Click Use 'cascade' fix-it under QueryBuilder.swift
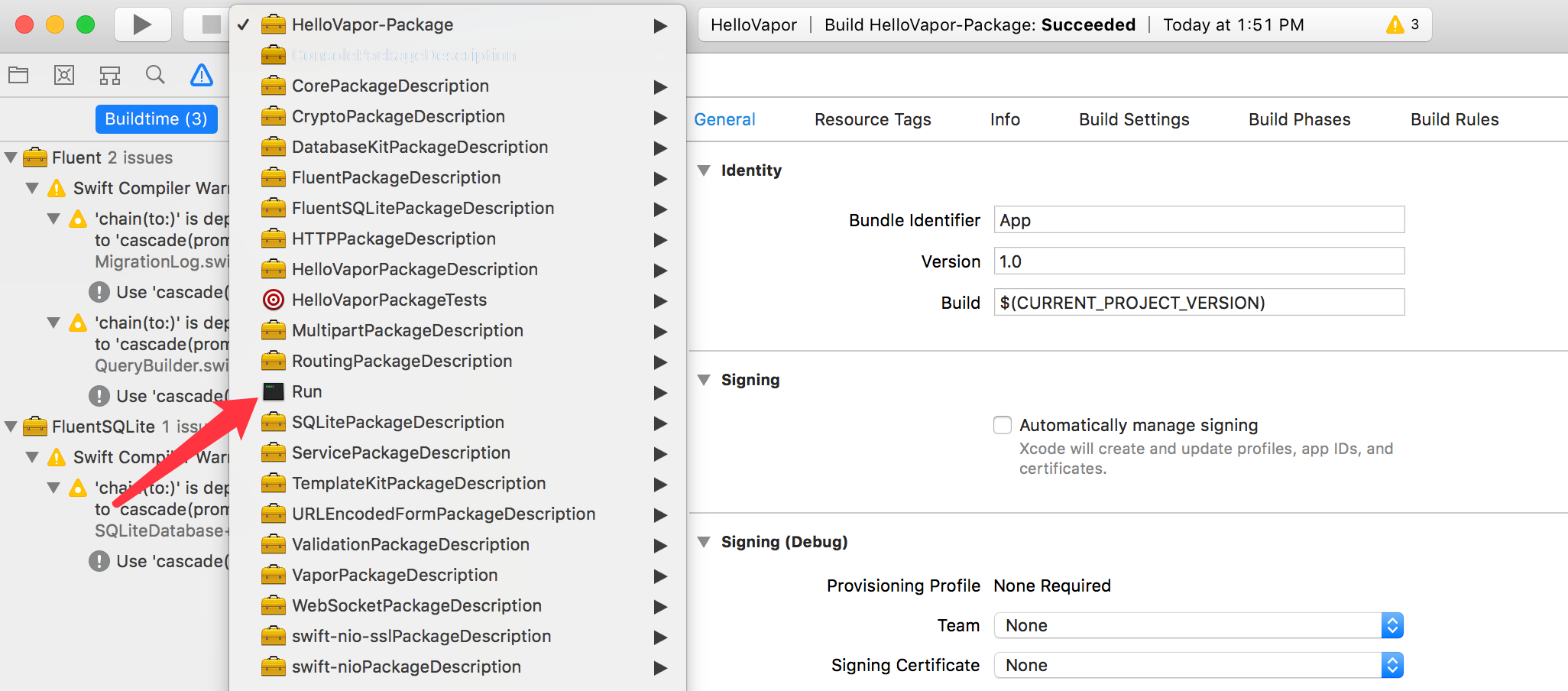1568x691 pixels. (159, 396)
